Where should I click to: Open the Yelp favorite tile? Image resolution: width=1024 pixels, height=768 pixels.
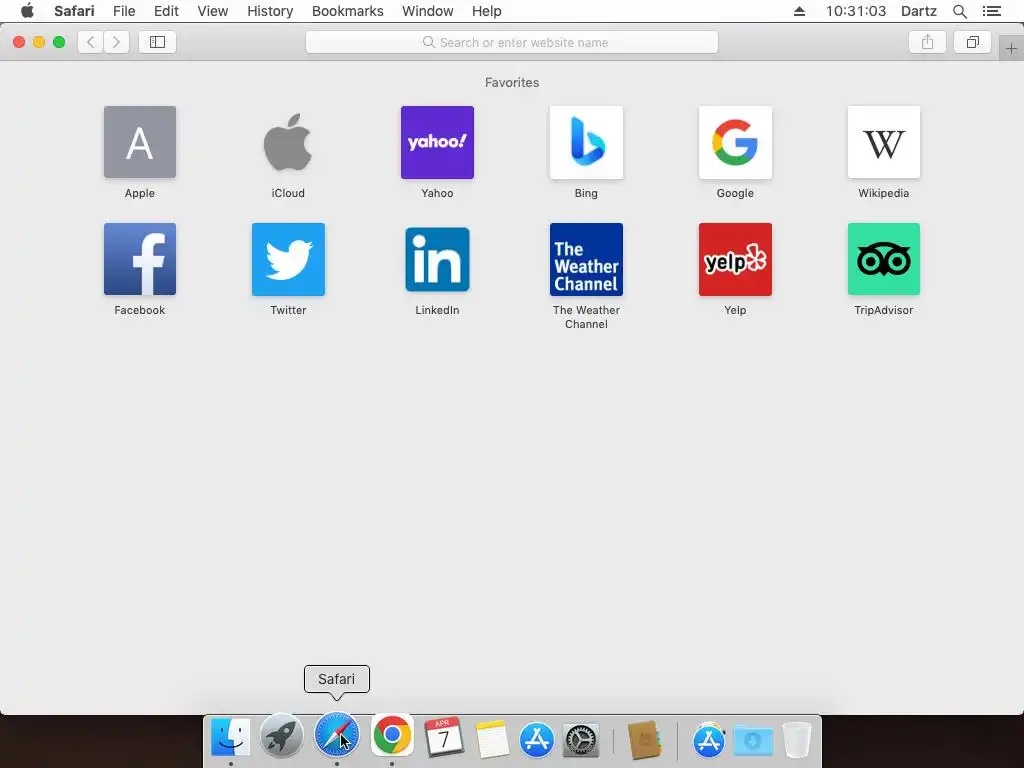click(735, 259)
